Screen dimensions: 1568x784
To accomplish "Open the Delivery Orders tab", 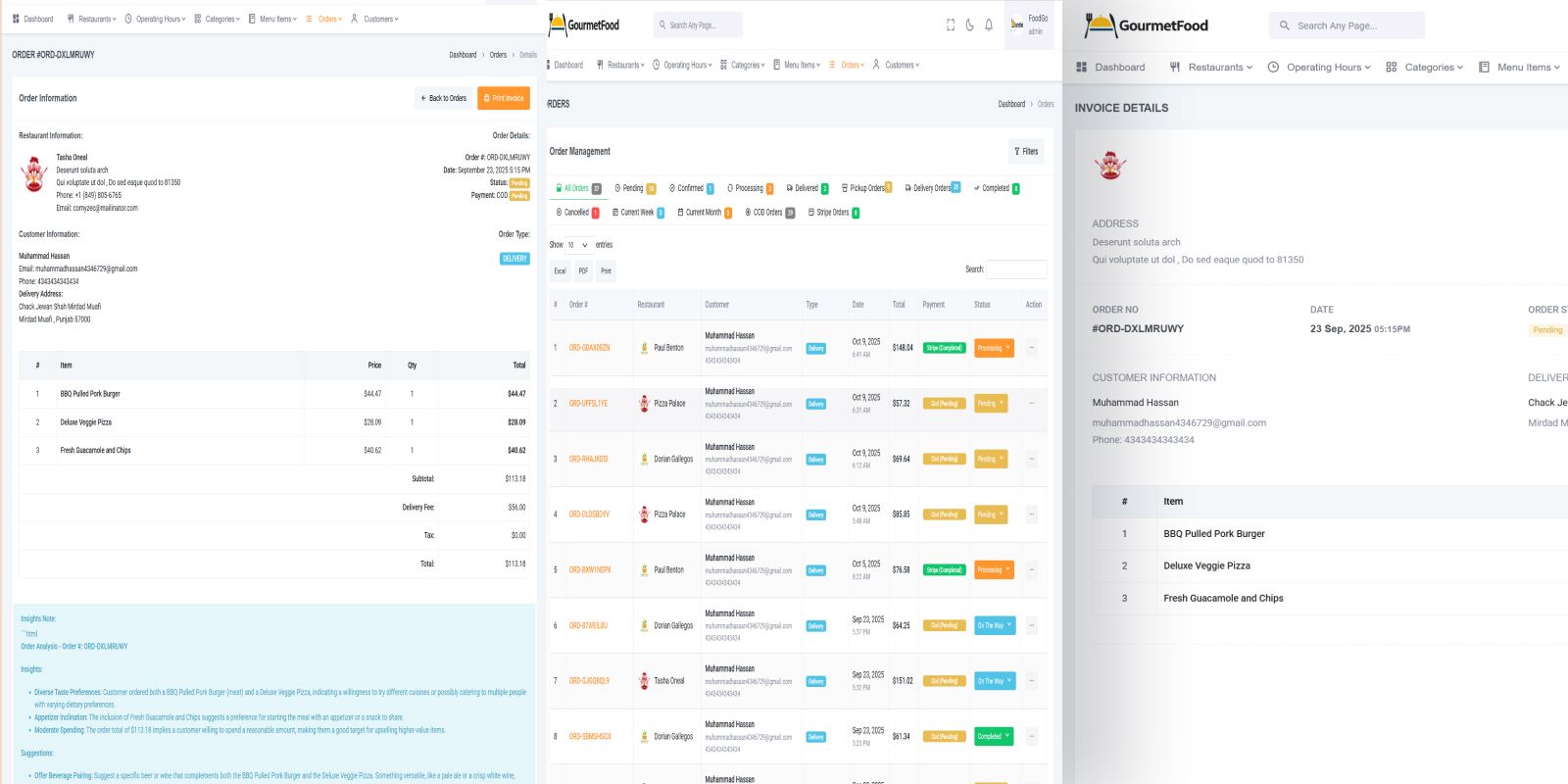I will click(x=933, y=188).
